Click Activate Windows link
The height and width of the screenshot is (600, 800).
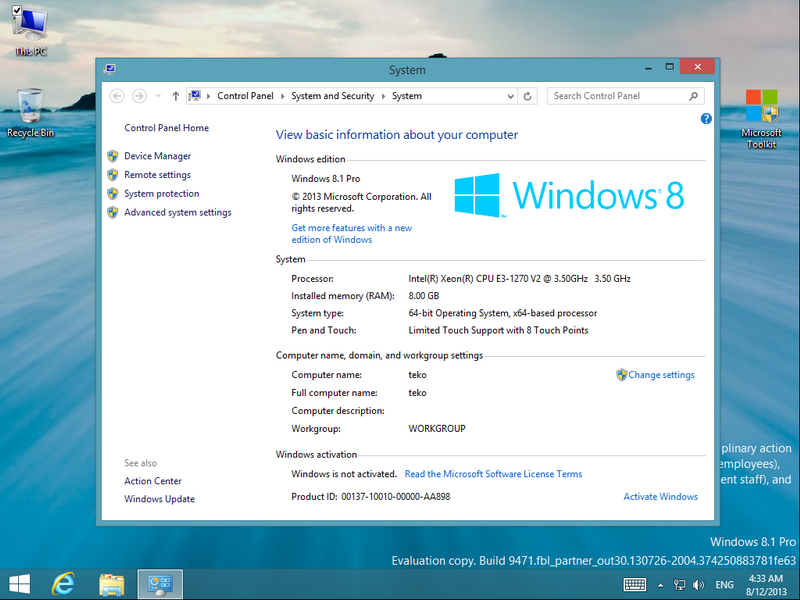coord(661,497)
